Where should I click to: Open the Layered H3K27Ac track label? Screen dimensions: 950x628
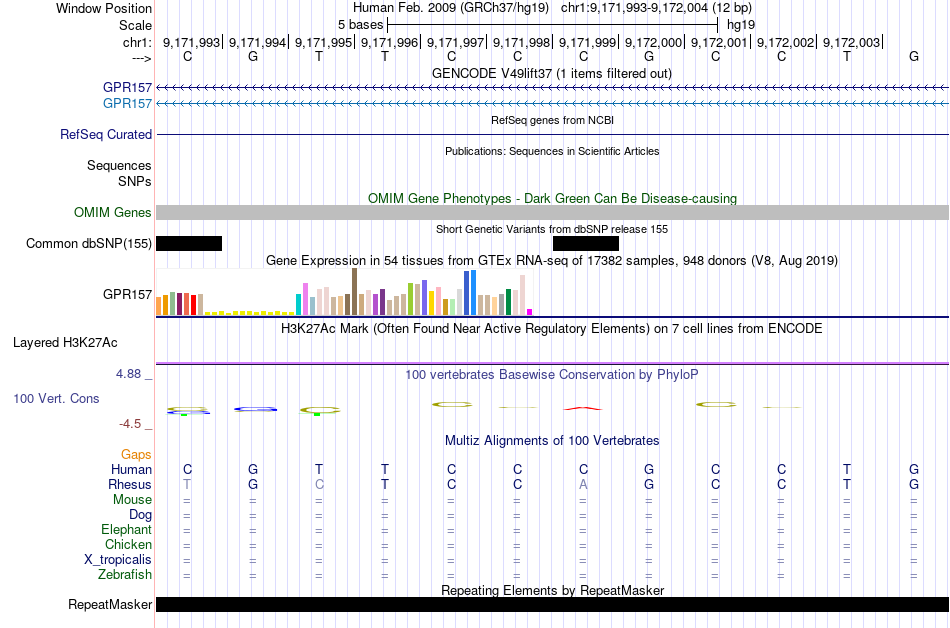65,343
